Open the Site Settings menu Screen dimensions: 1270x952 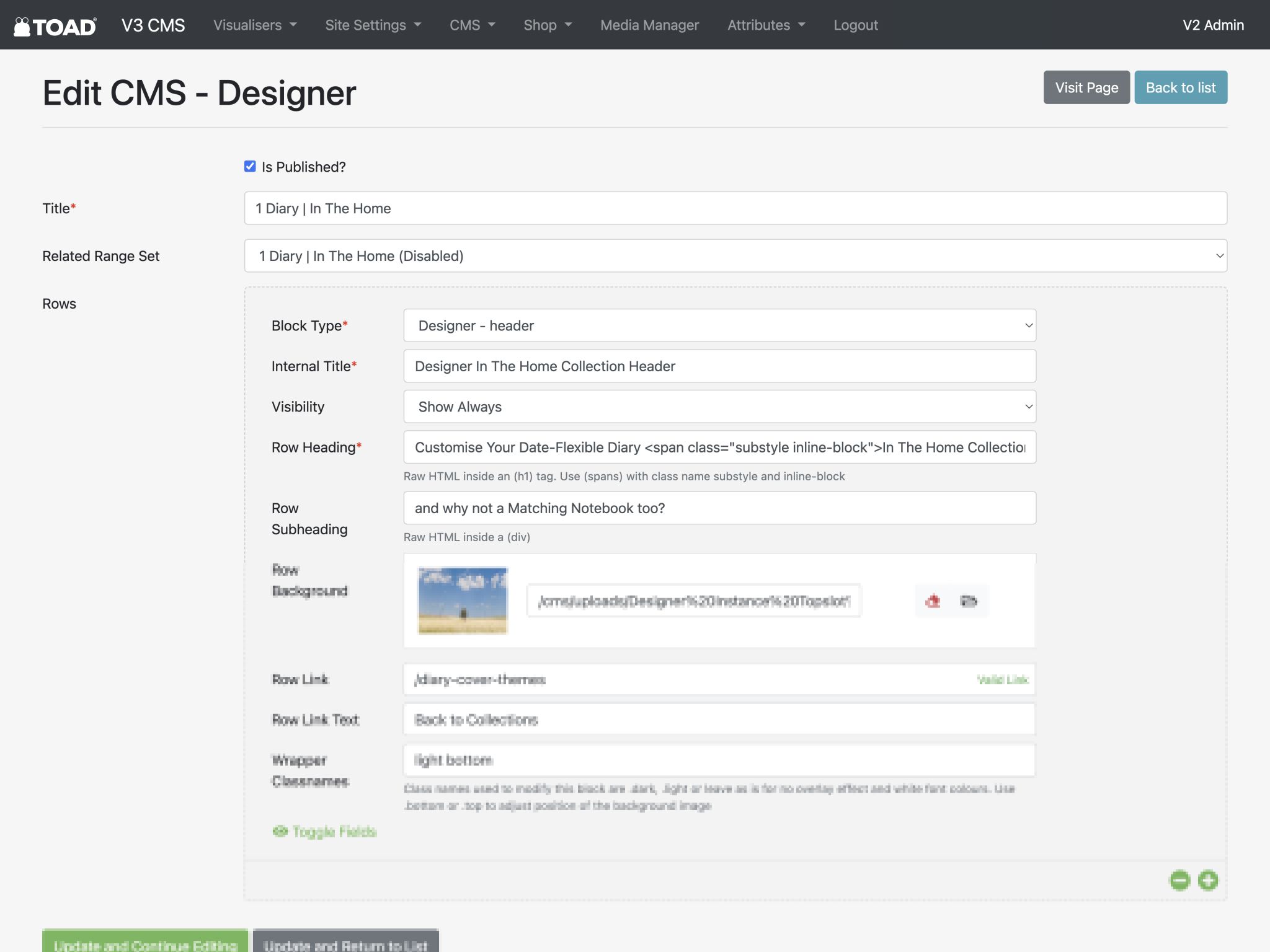(x=373, y=25)
